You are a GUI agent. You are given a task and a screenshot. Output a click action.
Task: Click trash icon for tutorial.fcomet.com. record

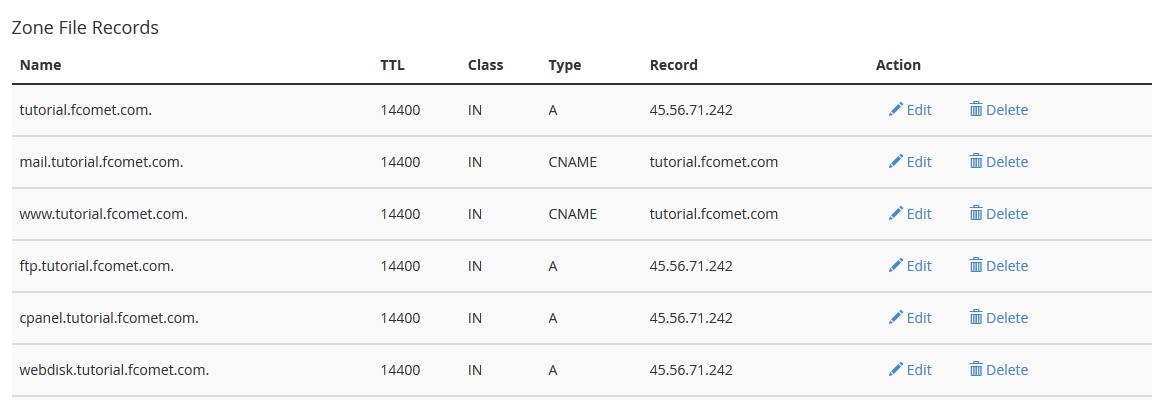[976, 110]
